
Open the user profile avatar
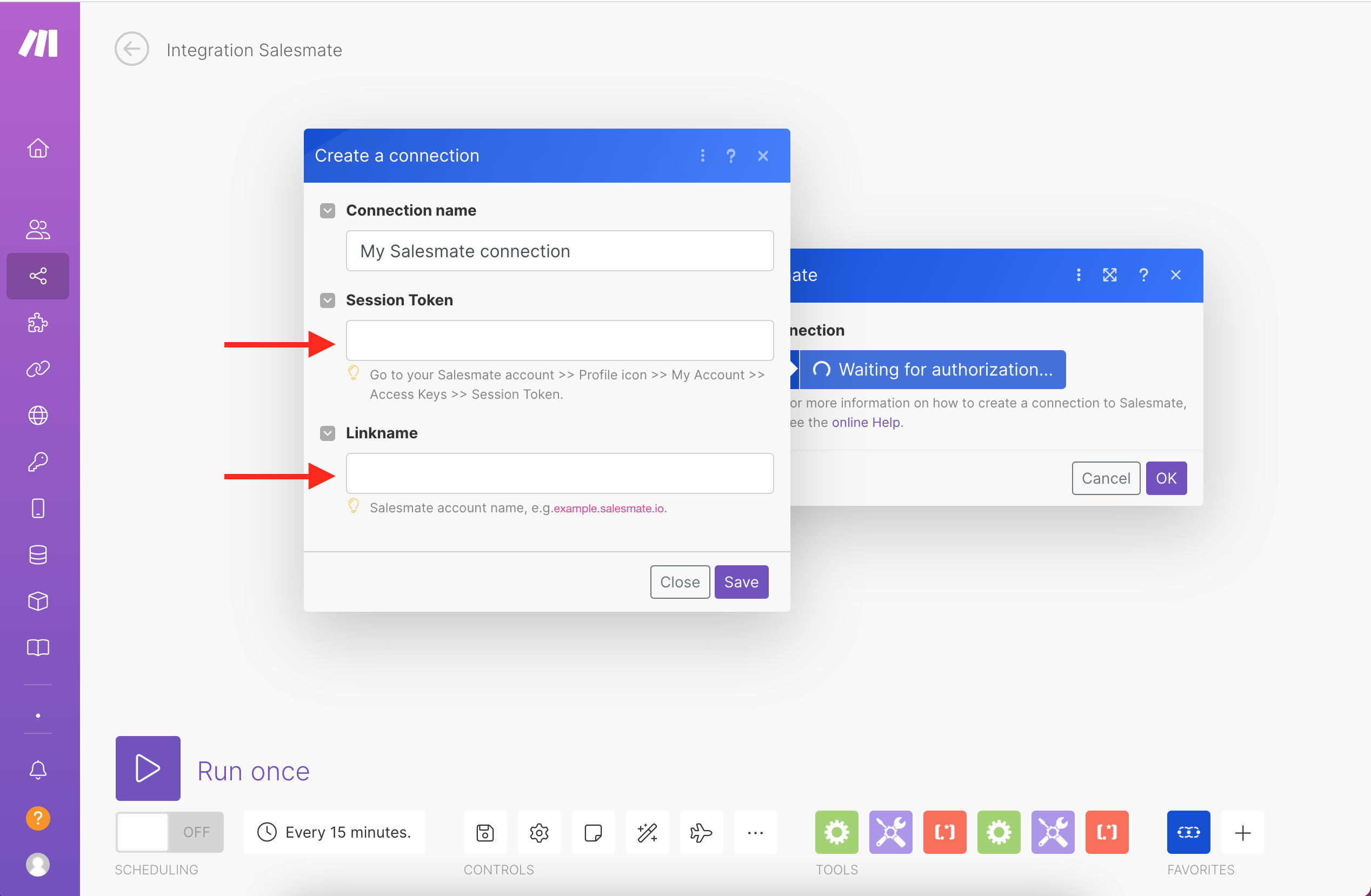pyautogui.click(x=38, y=865)
